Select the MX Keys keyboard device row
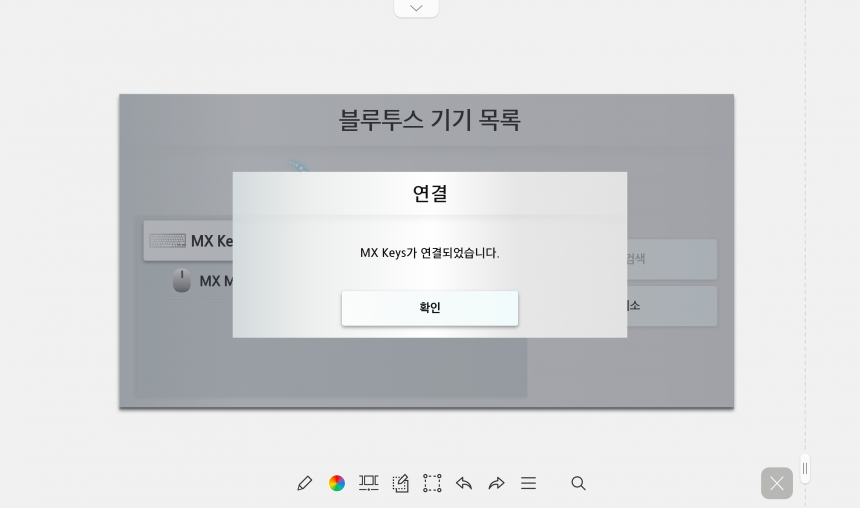This screenshot has width=860, height=508. pyautogui.click(x=188, y=241)
